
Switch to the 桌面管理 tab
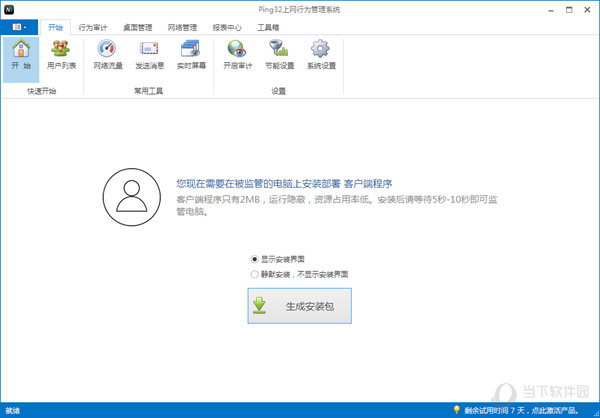pyautogui.click(x=137, y=28)
